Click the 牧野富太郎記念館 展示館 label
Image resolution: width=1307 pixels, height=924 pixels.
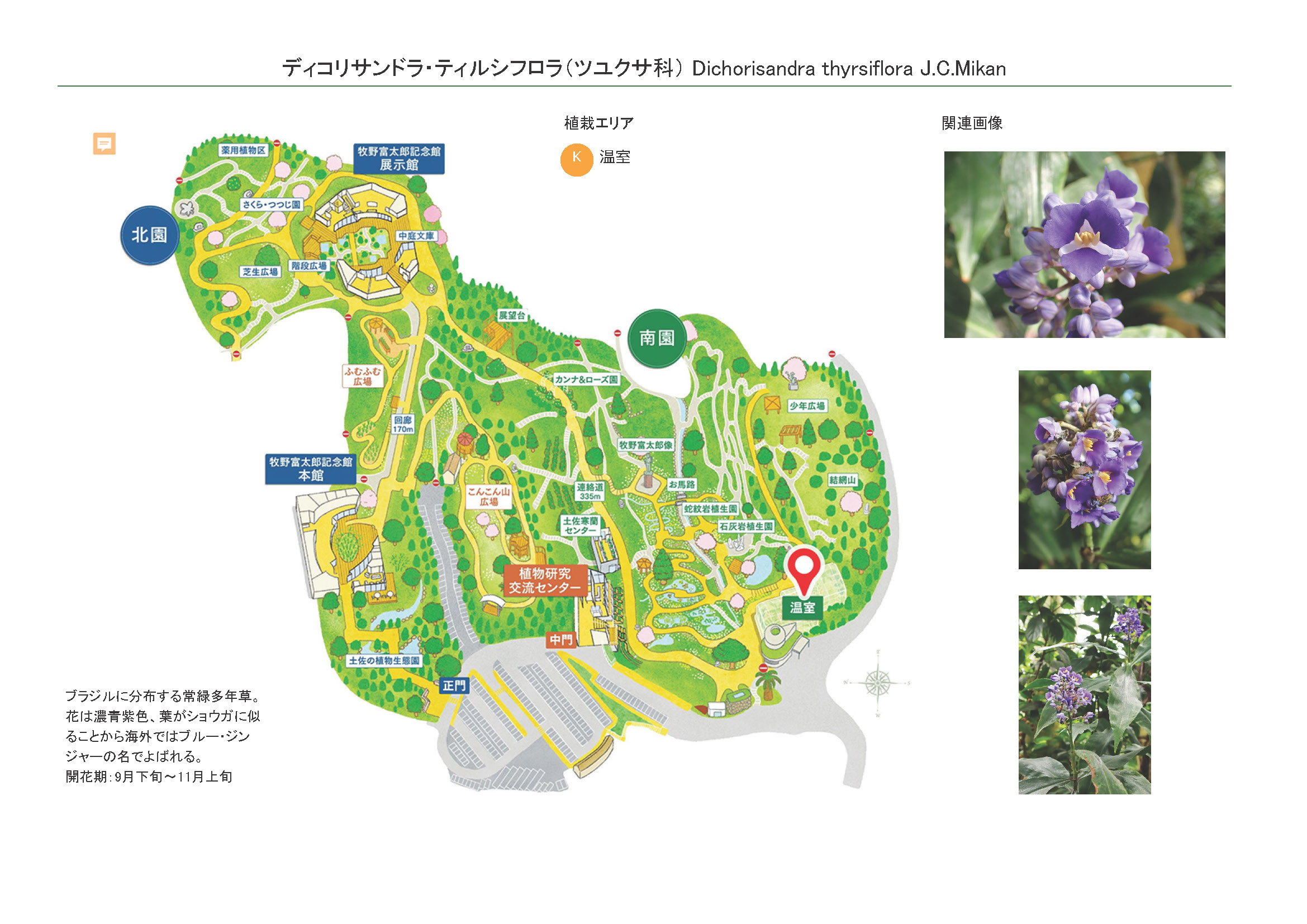398,159
